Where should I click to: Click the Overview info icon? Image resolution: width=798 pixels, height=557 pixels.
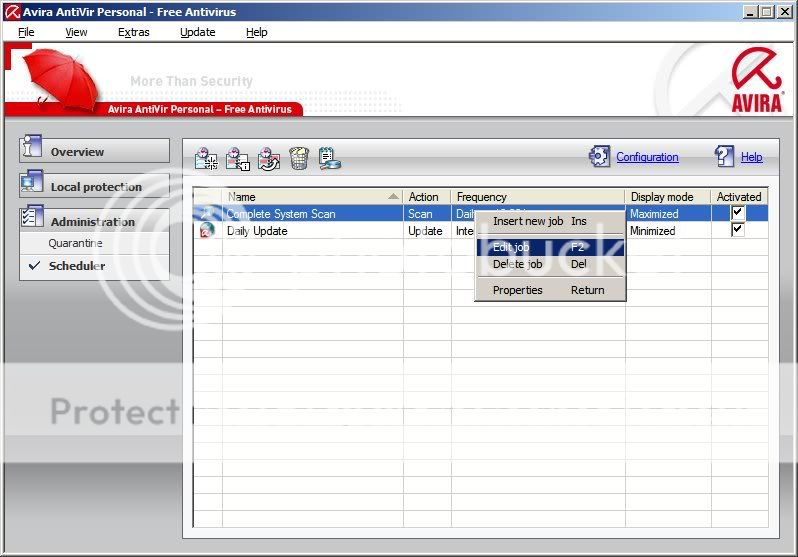(x=31, y=147)
